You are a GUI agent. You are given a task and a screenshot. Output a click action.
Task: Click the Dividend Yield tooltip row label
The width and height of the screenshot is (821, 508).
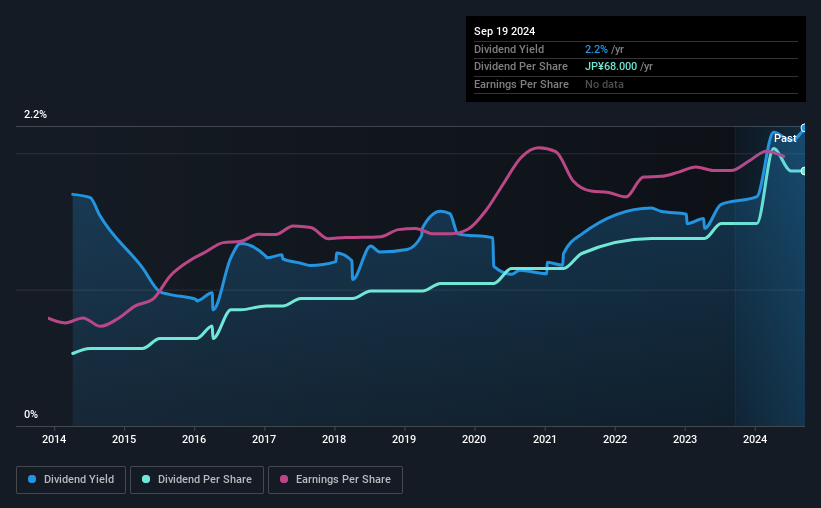tap(509, 49)
